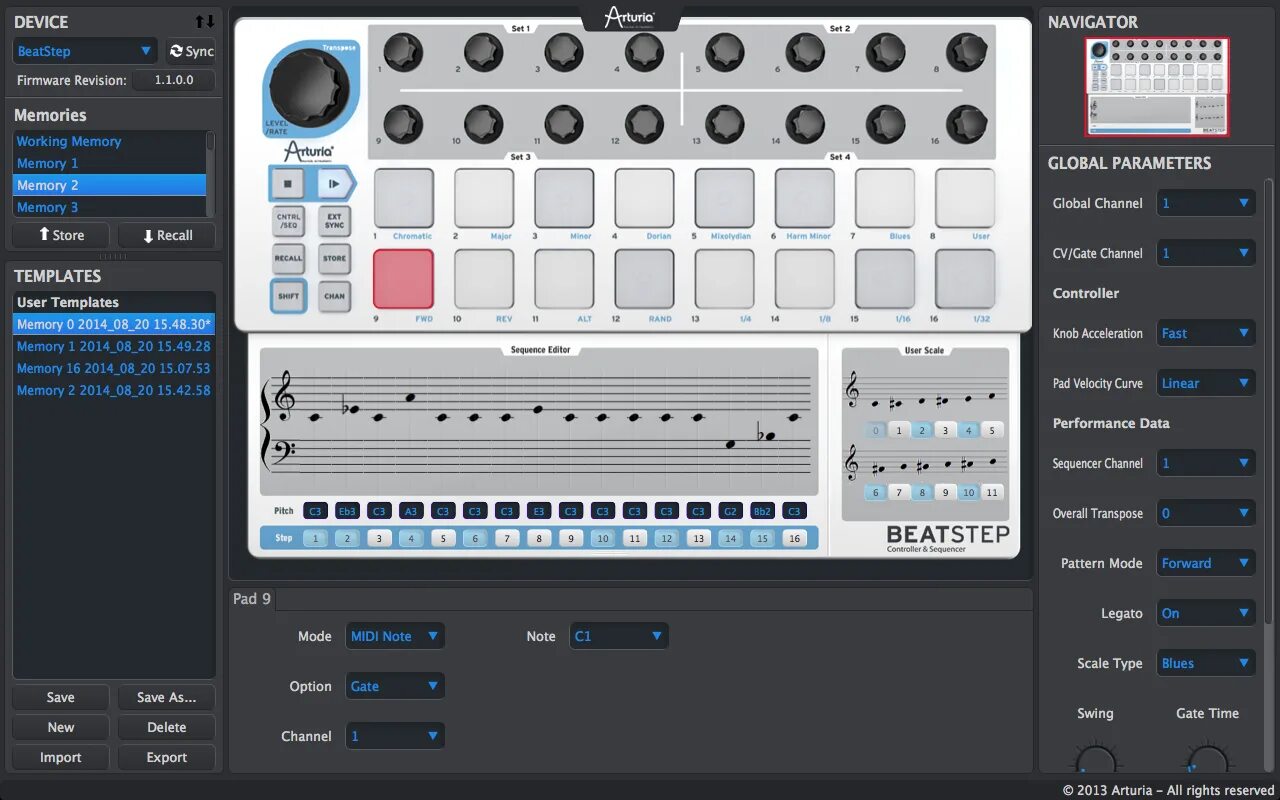Select encoder knob 13
The height and width of the screenshot is (800, 1280).
point(724,124)
